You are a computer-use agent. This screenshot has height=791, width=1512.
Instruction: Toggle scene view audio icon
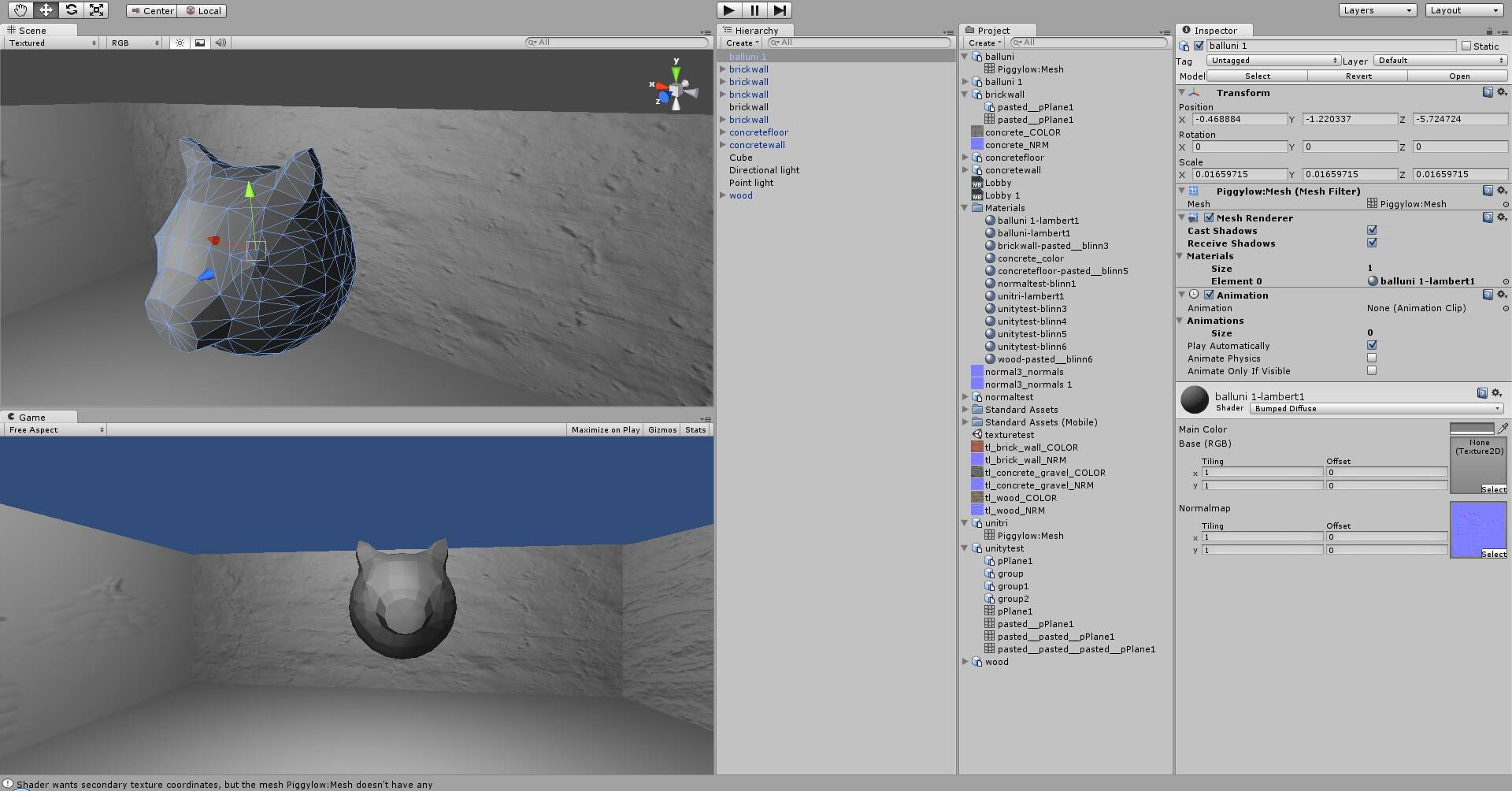tap(220, 43)
